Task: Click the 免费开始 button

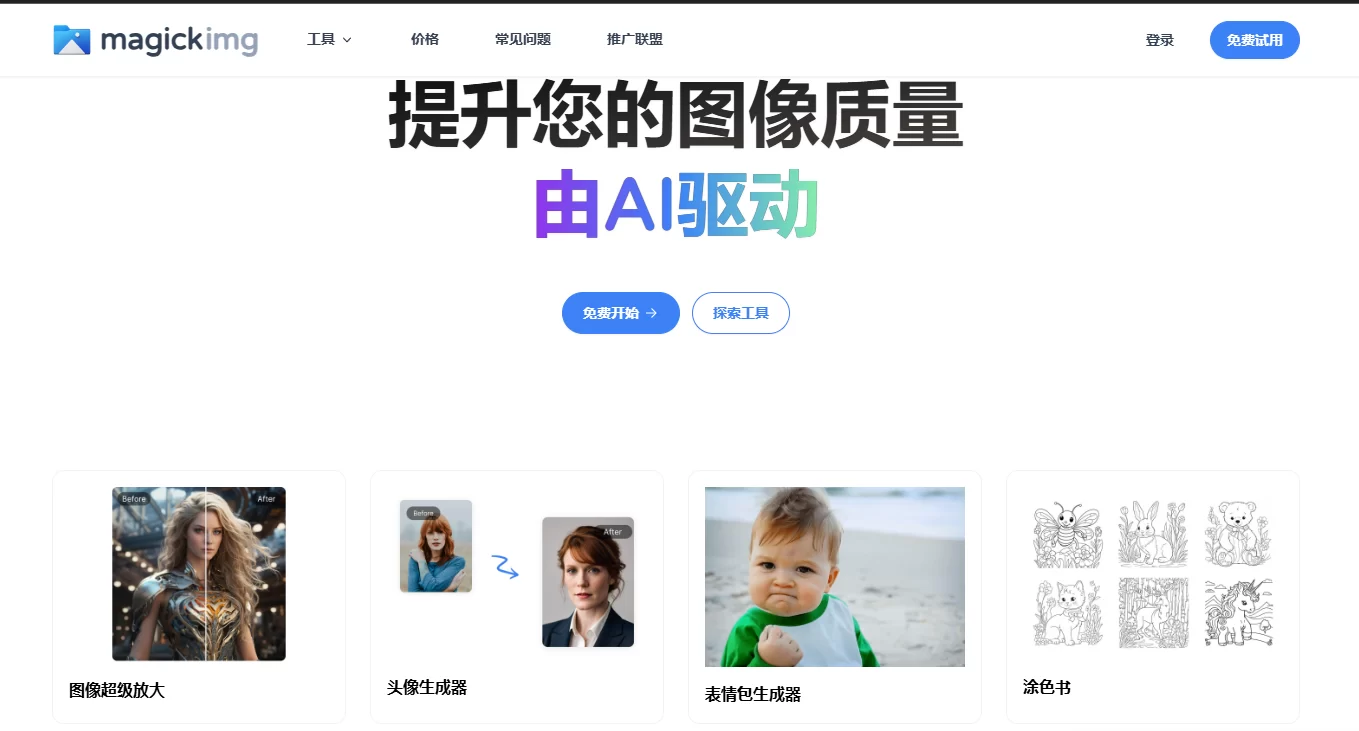Action: [621, 313]
